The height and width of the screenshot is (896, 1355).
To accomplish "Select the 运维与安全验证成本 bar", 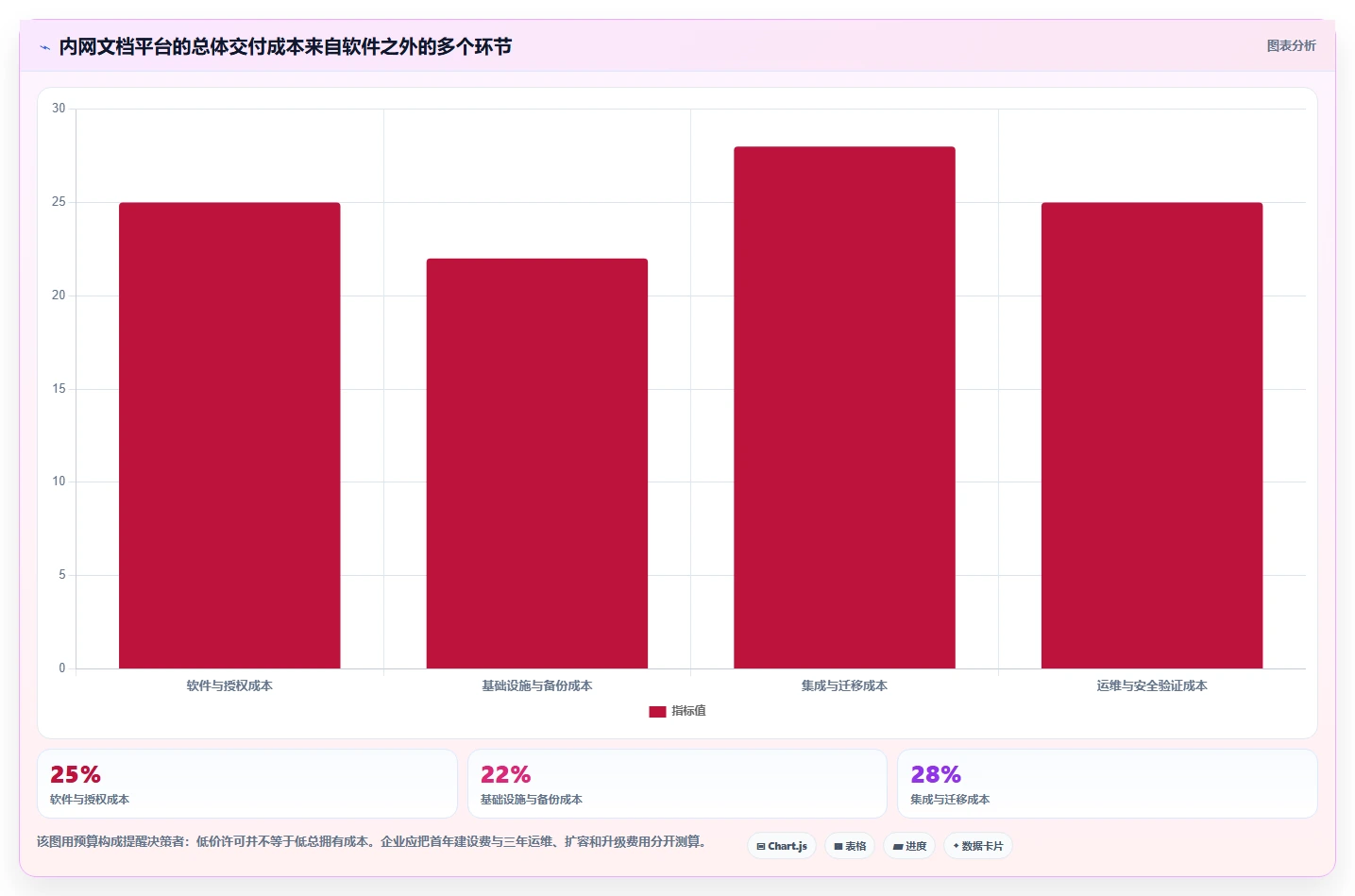I will click(1152, 435).
